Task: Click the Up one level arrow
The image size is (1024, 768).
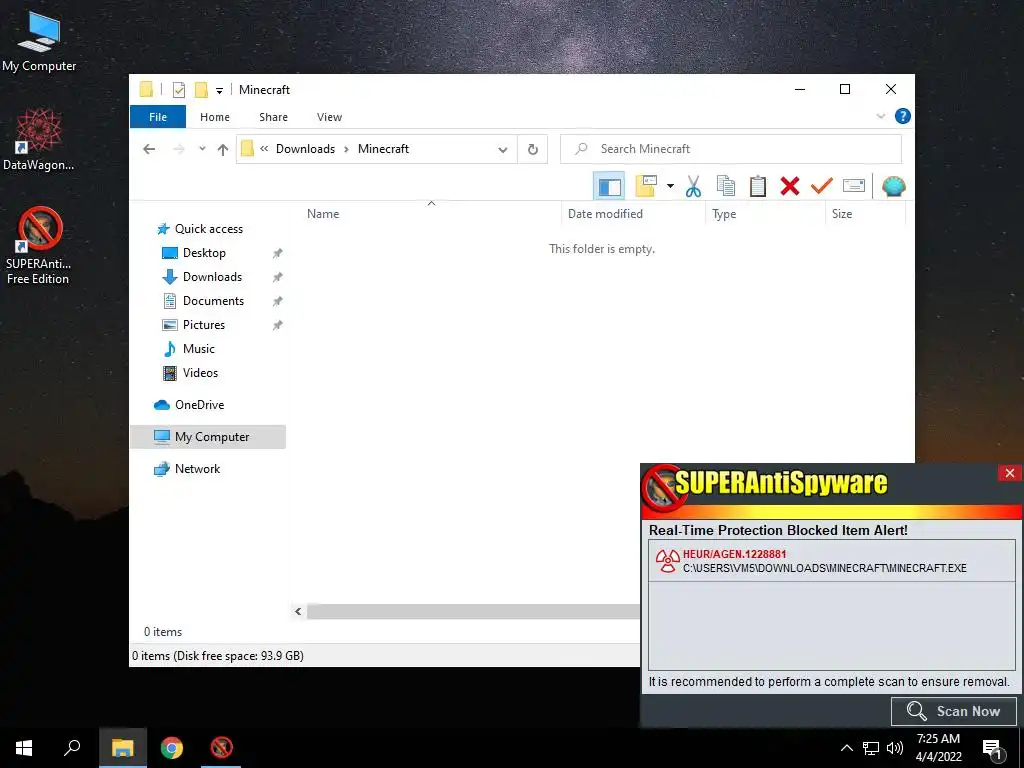Action: point(223,150)
